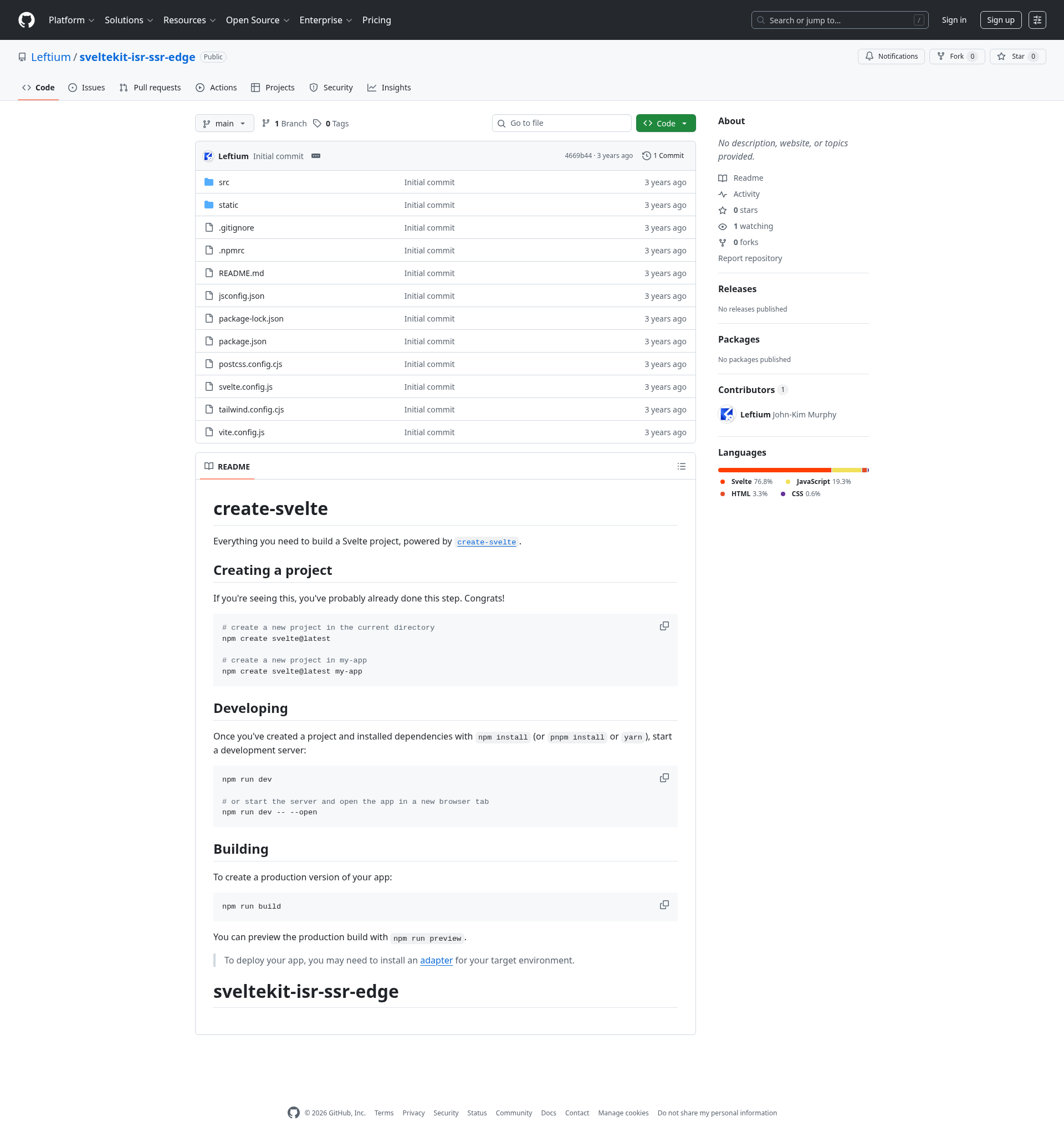The image size is (1064, 1142).
Task: Click the Sign up button
Action: tap(1000, 20)
